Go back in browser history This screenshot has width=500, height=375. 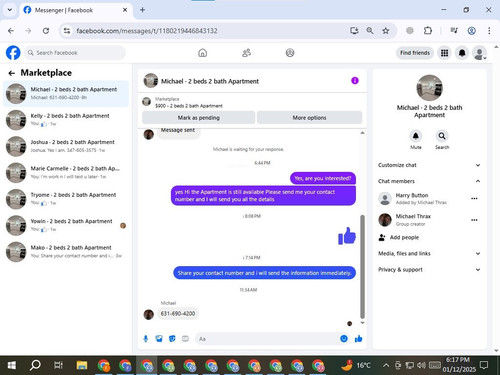point(11,31)
